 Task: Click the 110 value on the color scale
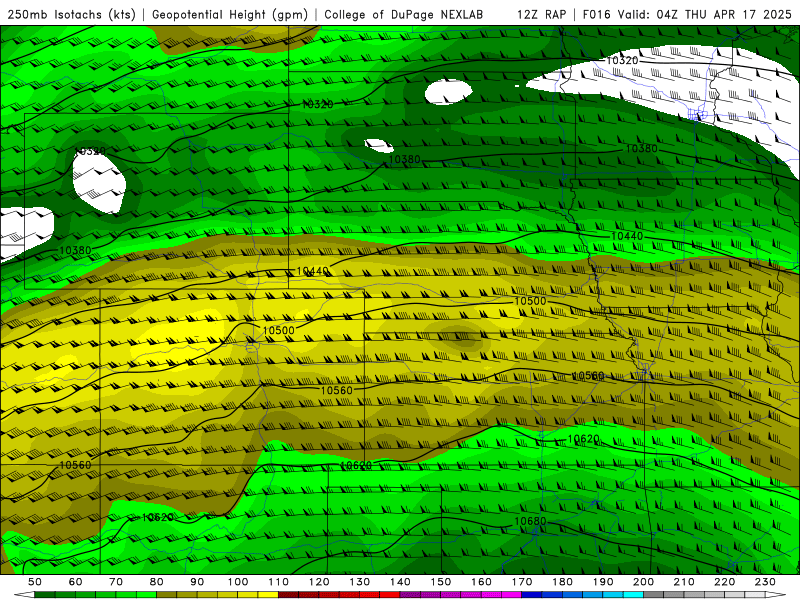coord(279,582)
